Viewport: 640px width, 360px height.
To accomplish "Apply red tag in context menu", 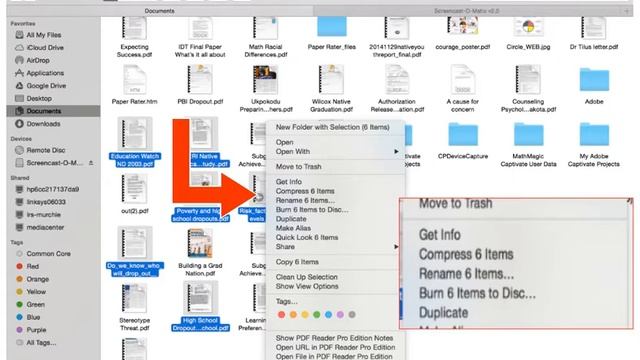I will coord(281,314).
